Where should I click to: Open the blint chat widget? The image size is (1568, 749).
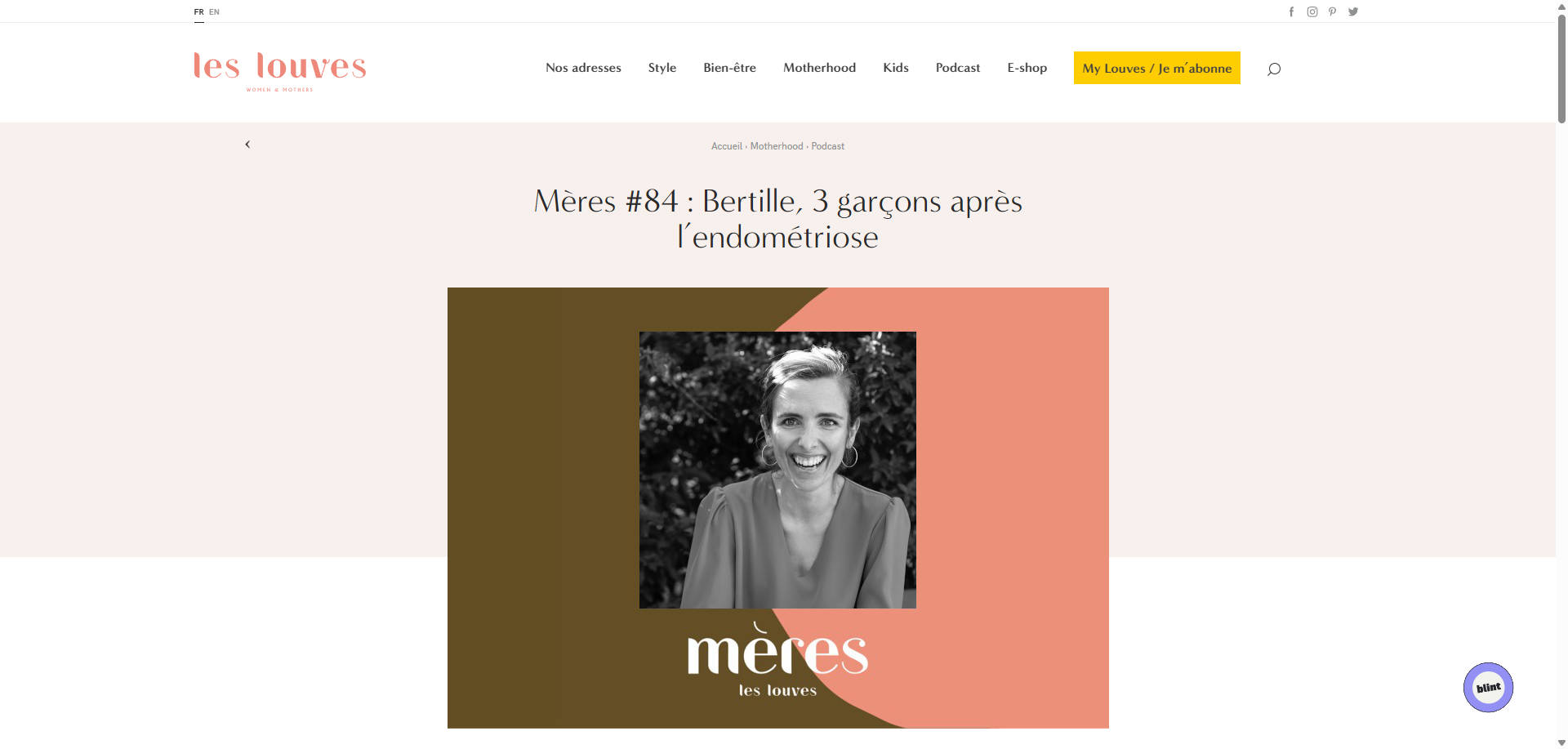pos(1488,687)
